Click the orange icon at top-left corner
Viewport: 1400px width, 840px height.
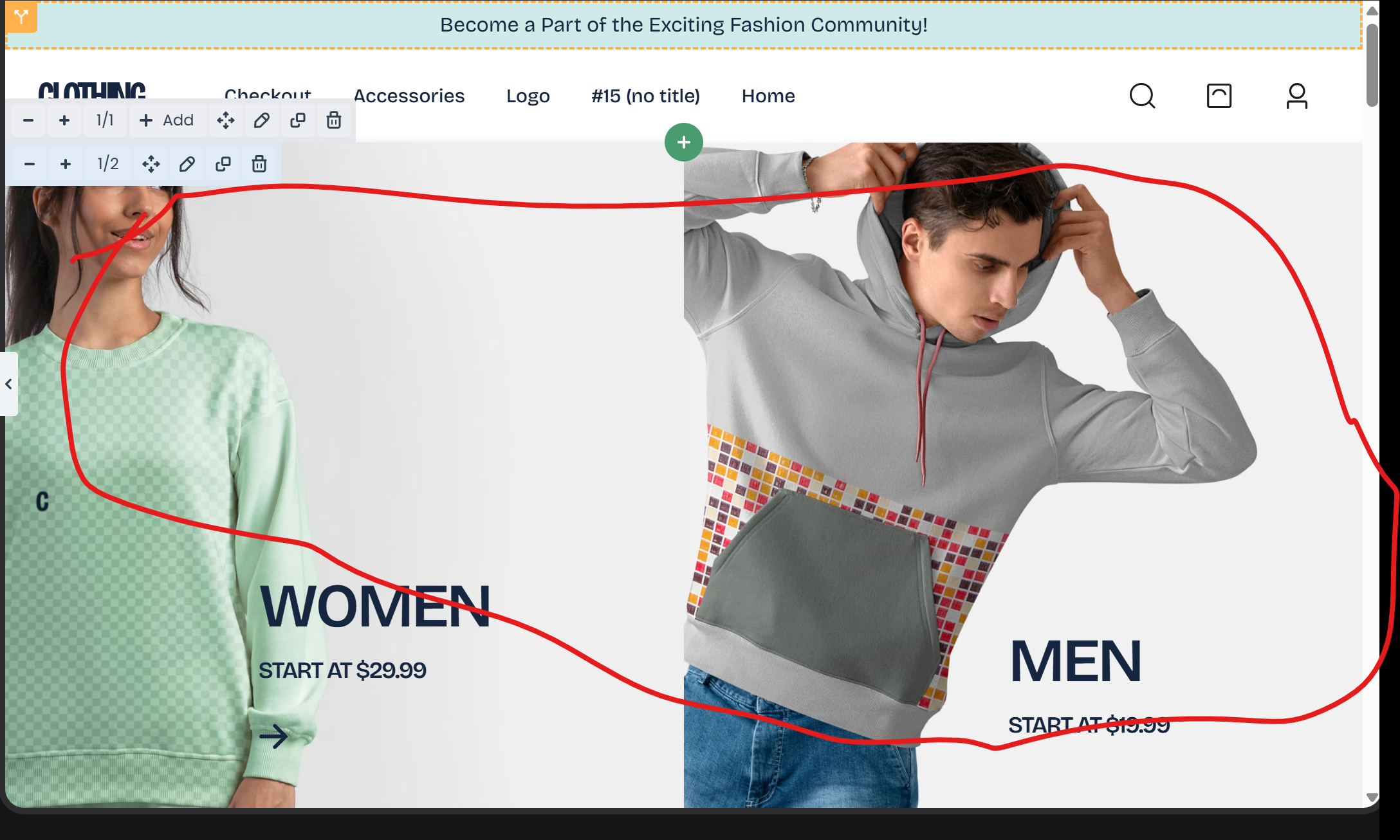(x=21, y=17)
